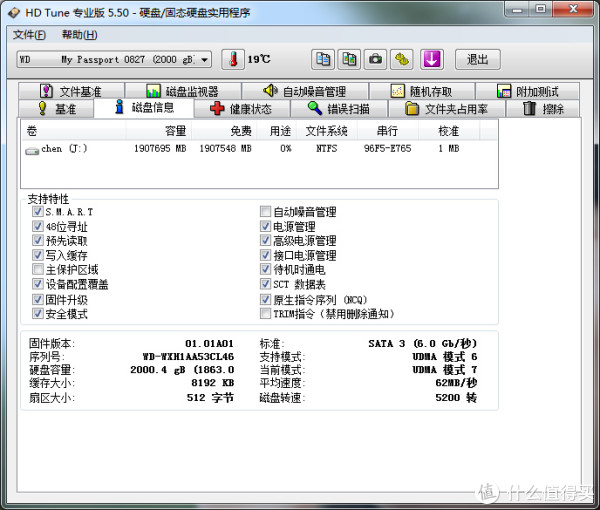The width and height of the screenshot is (600, 510).
Task: Open the options gear icon
Action: [x=402, y=59]
